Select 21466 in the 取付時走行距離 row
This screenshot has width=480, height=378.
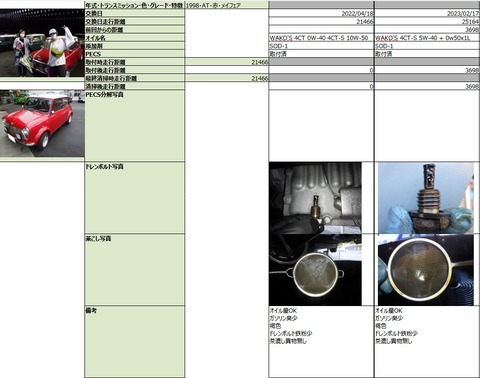point(226,62)
